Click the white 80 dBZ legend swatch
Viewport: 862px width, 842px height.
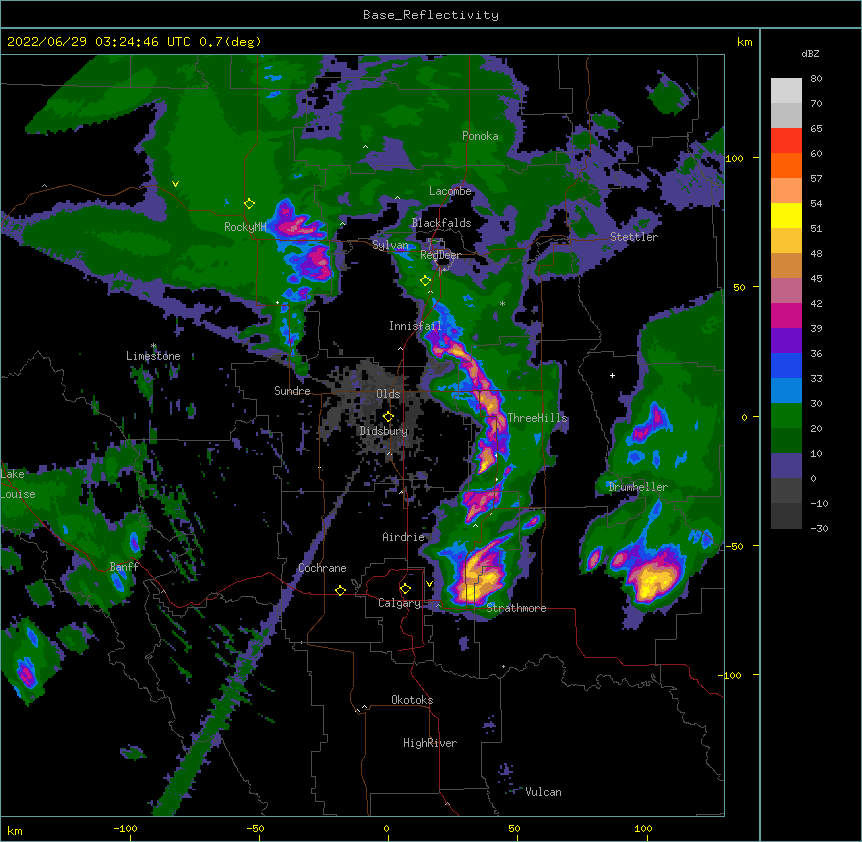pyautogui.click(x=786, y=91)
